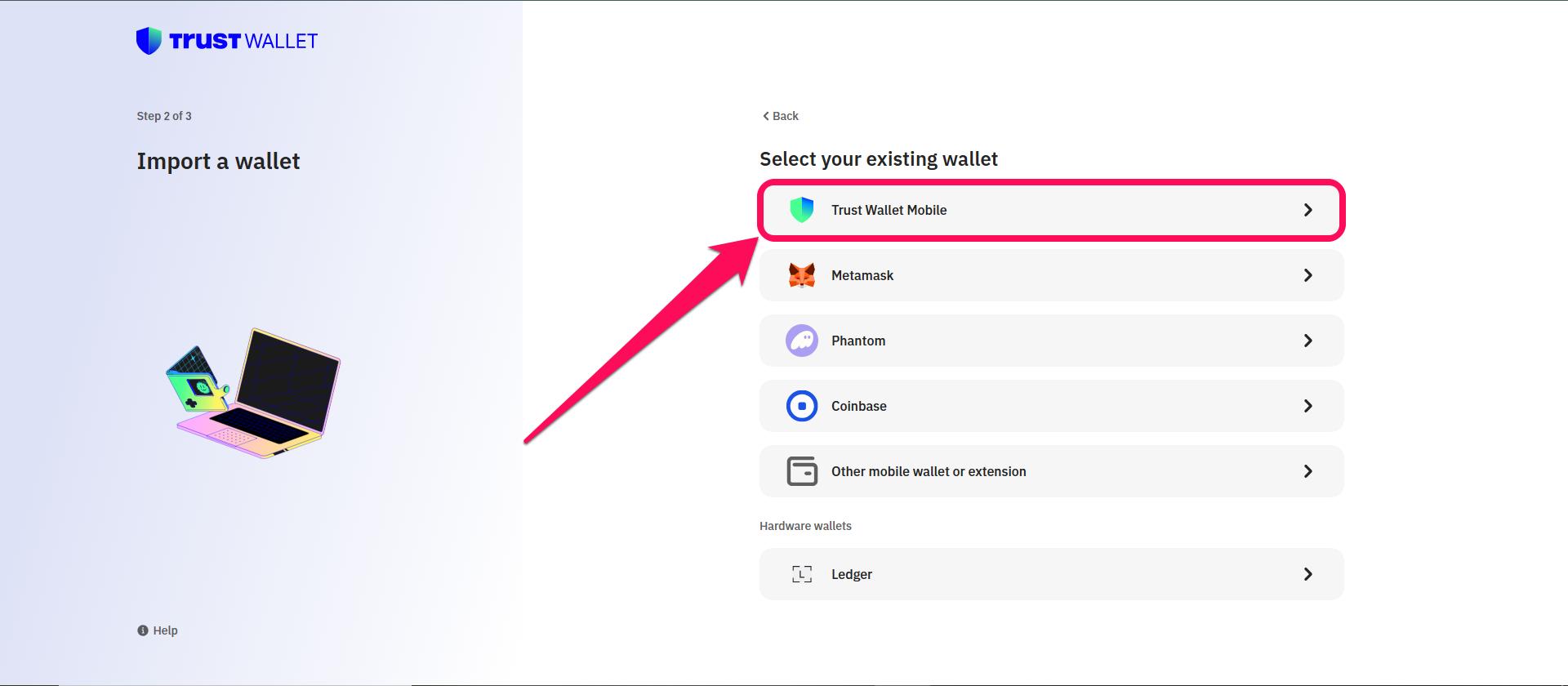
Task: Click the Coinbase circle icon
Action: 803,406
